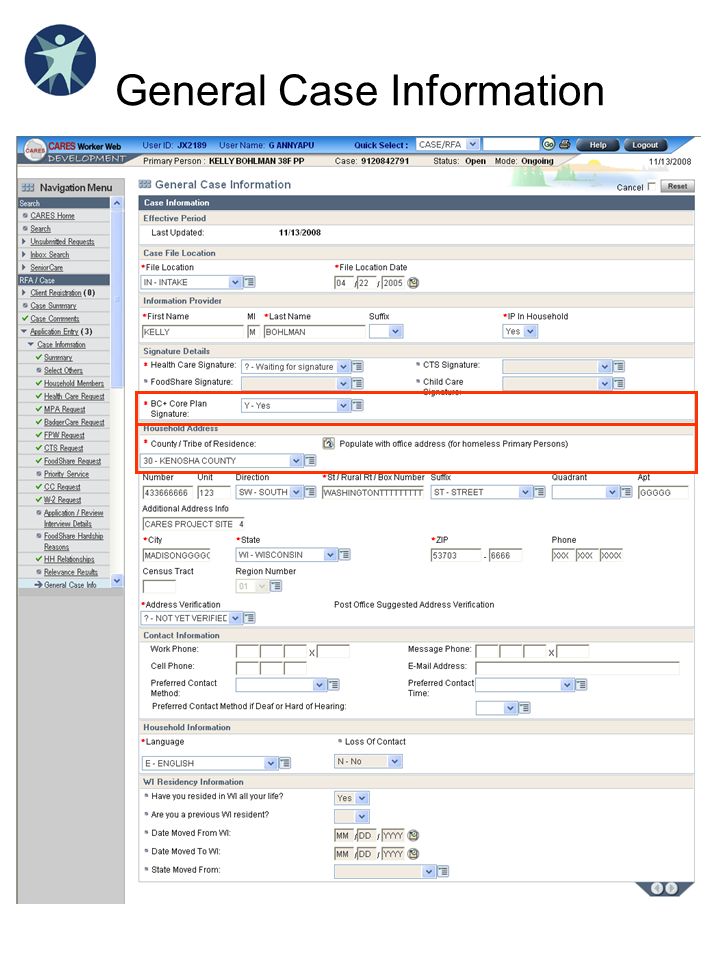Click the navigation menu scroll down arrow
720x960 pixels.
[117, 580]
